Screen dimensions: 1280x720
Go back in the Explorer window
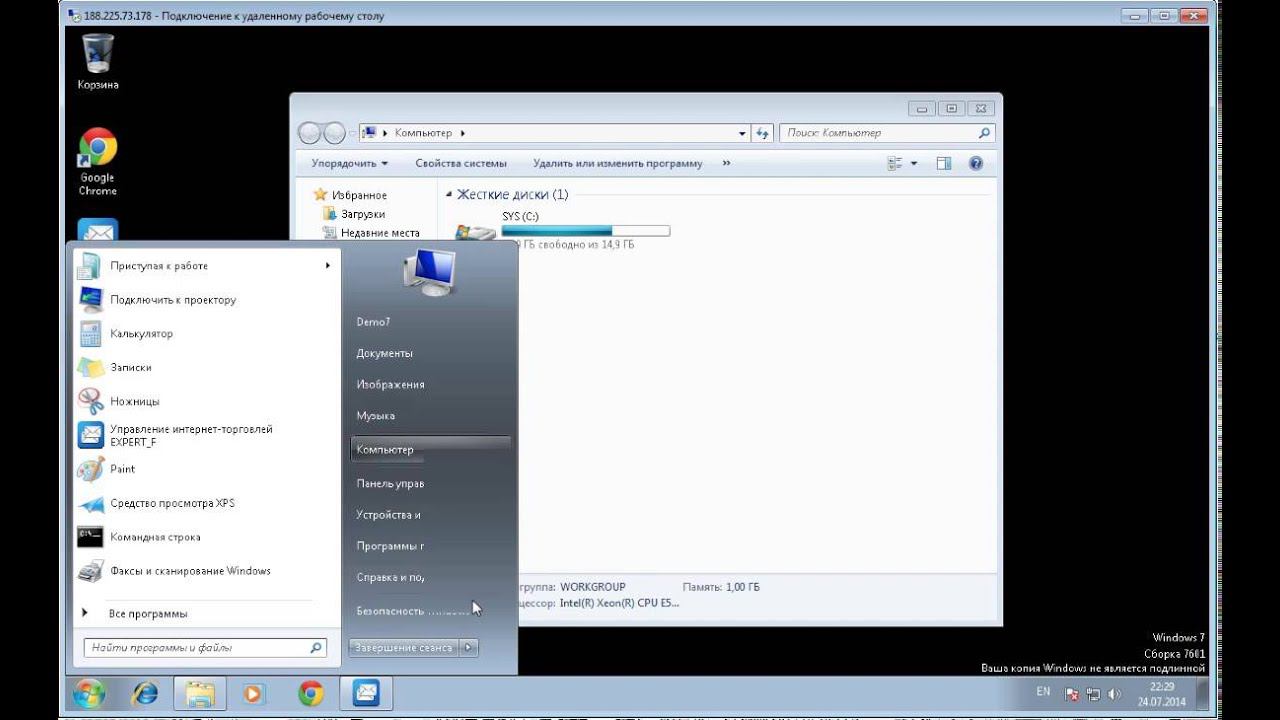pos(310,133)
